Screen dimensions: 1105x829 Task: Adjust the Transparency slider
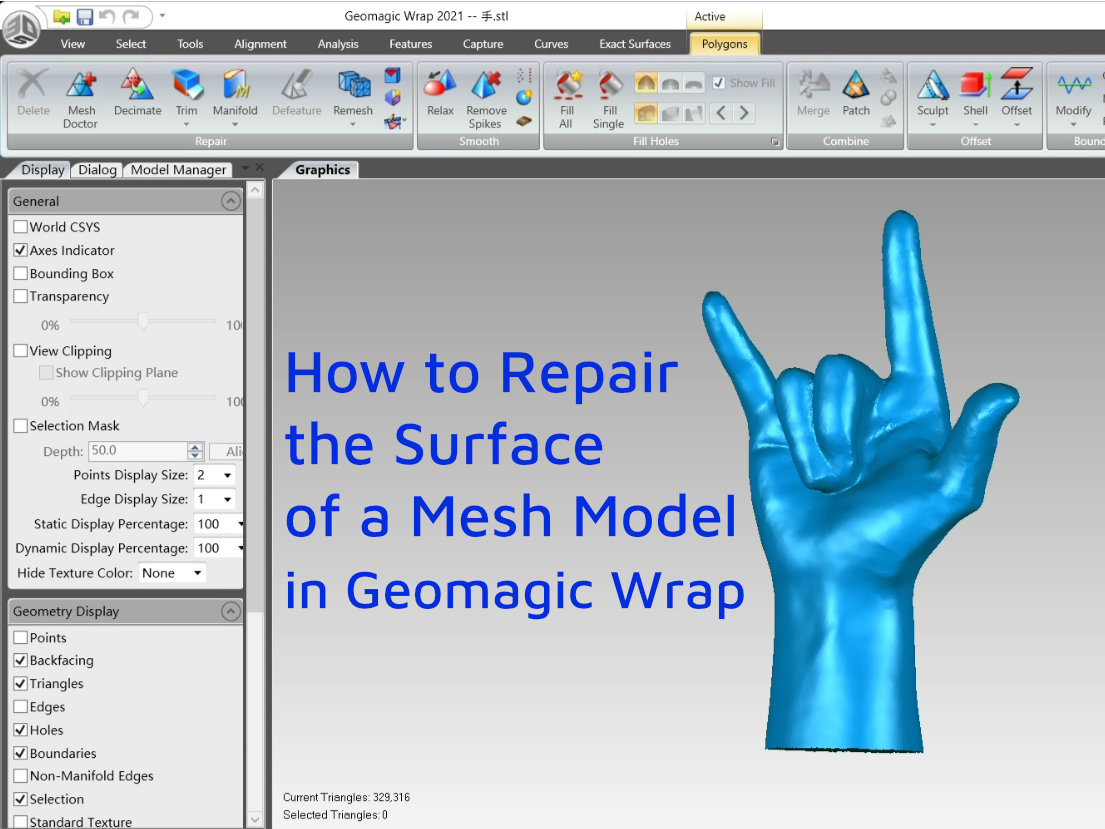click(143, 322)
